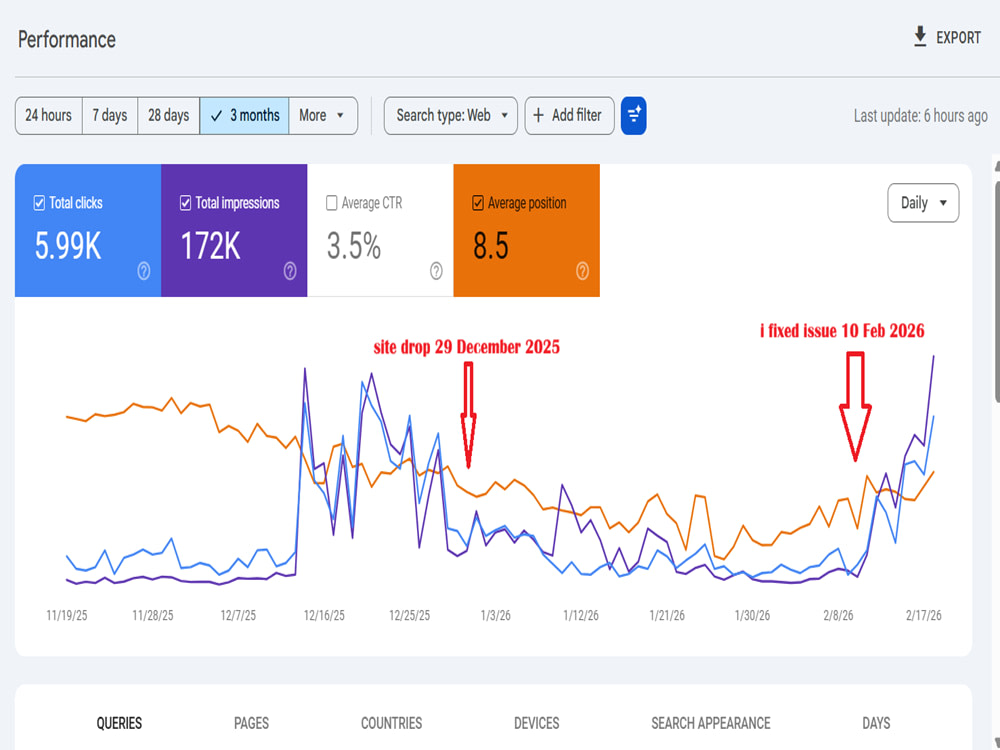
Task: Open the More date range dropdown
Action: point(323,115)
